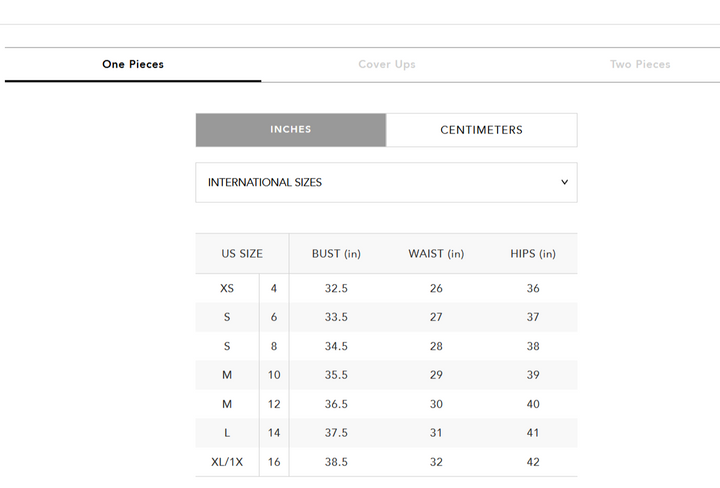Click the US SIZE column header
Image resolution: width=720 pixels, height=488 pixels.
[x=242, y=254]
